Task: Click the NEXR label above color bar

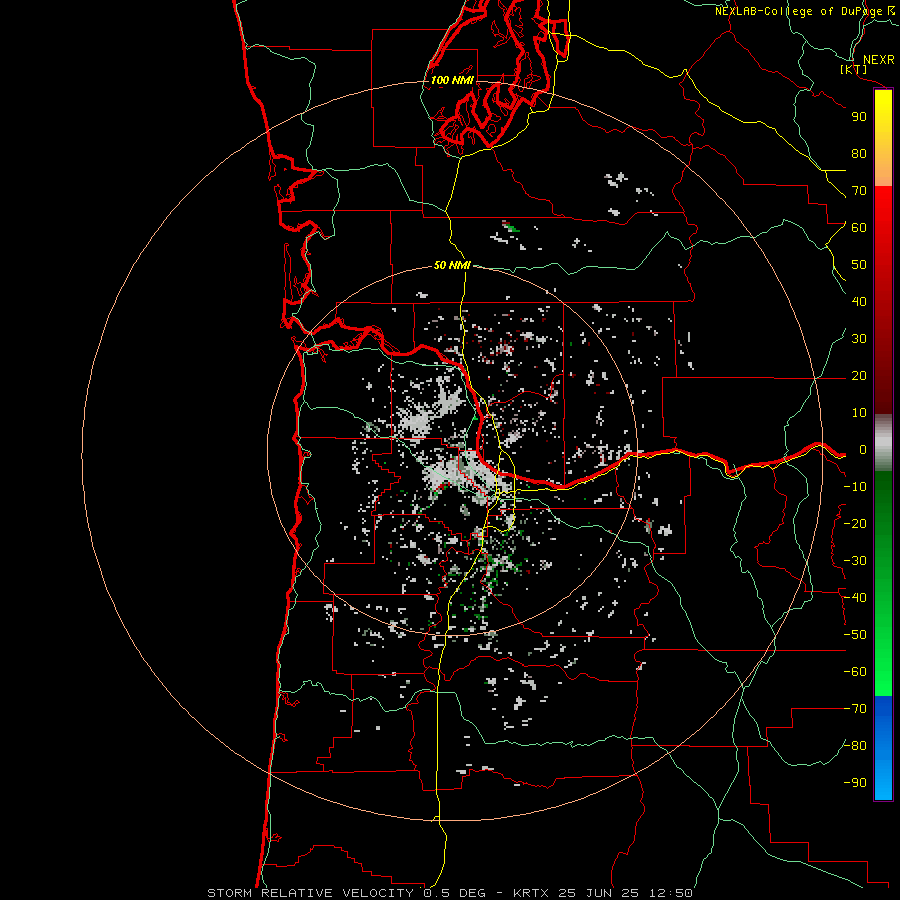Action: (878, 60)
